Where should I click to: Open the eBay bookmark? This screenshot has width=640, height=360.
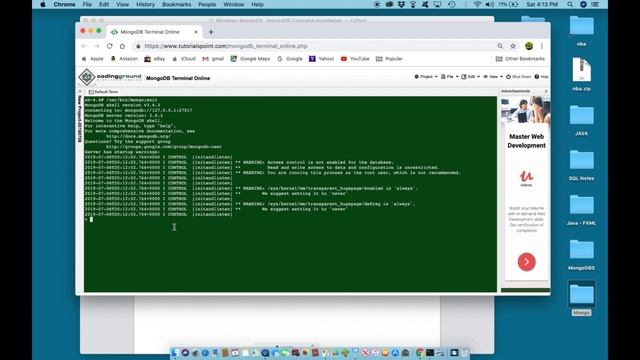[155, 59]
